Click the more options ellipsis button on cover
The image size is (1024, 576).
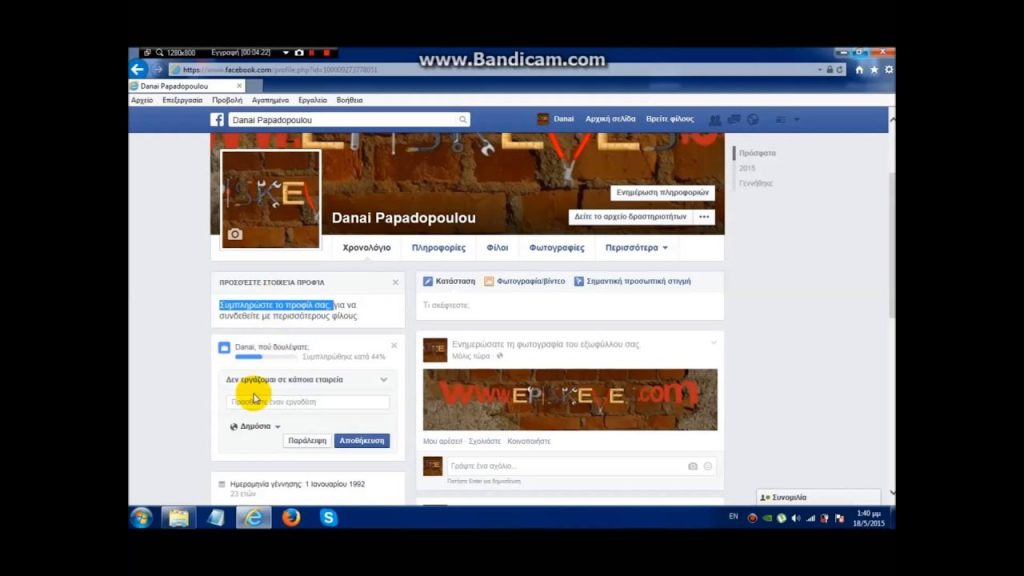click(x=704, y=217)
